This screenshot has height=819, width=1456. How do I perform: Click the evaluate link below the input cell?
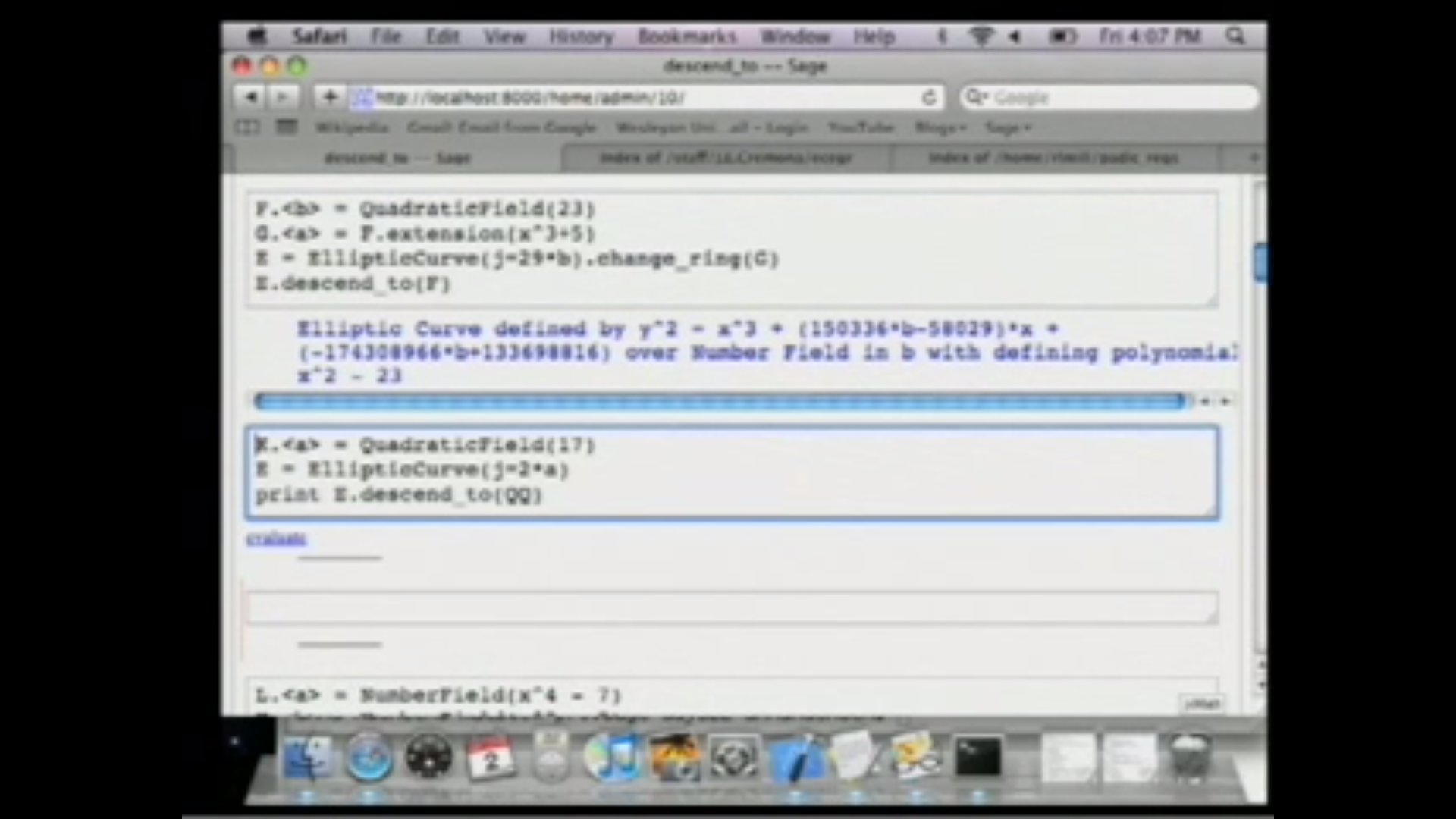coord(276,538)
